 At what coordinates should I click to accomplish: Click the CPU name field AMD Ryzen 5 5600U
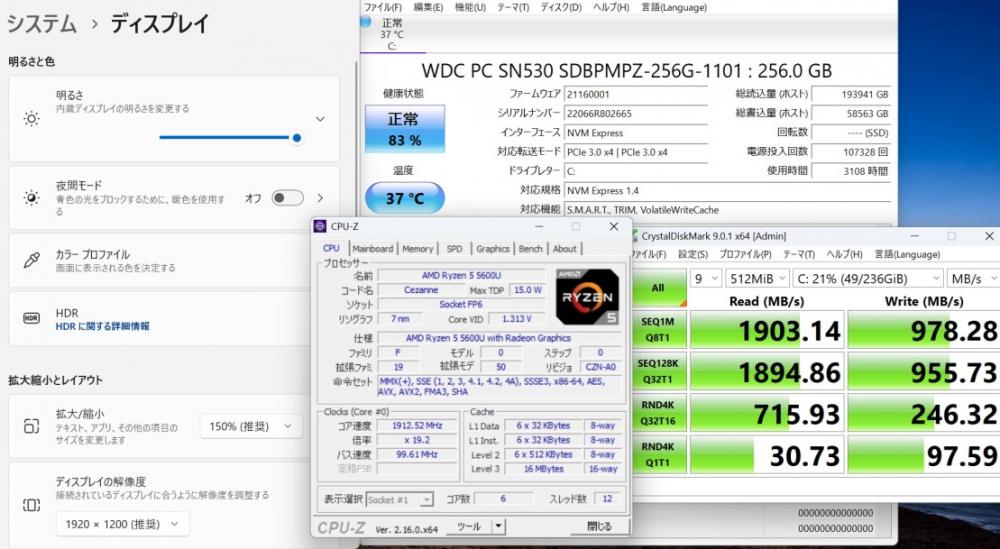point(461,275)
